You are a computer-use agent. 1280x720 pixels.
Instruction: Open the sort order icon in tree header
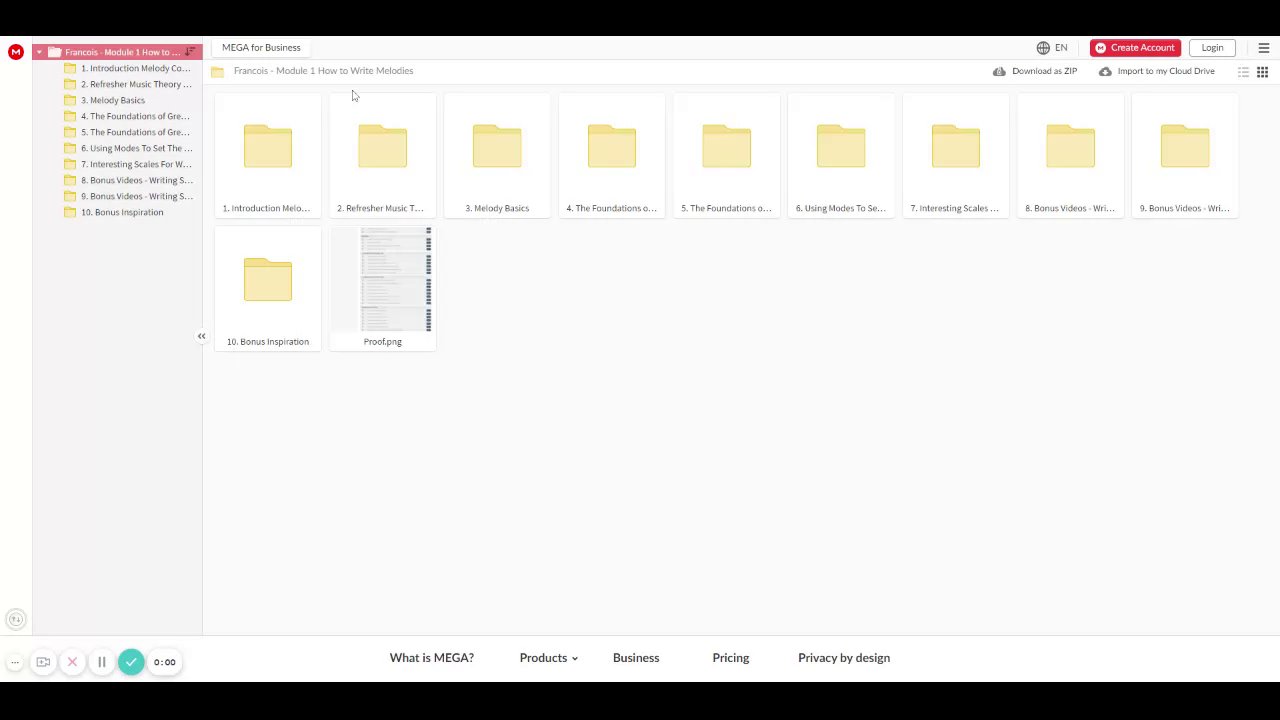190,52
